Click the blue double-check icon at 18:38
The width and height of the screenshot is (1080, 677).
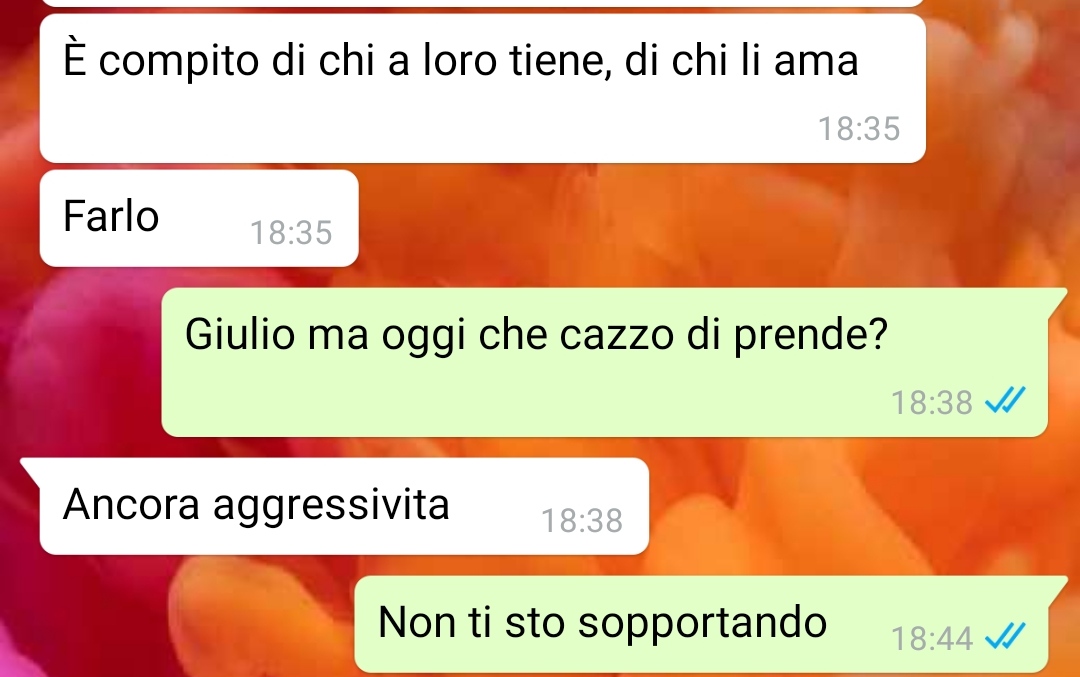point(1005,400)
